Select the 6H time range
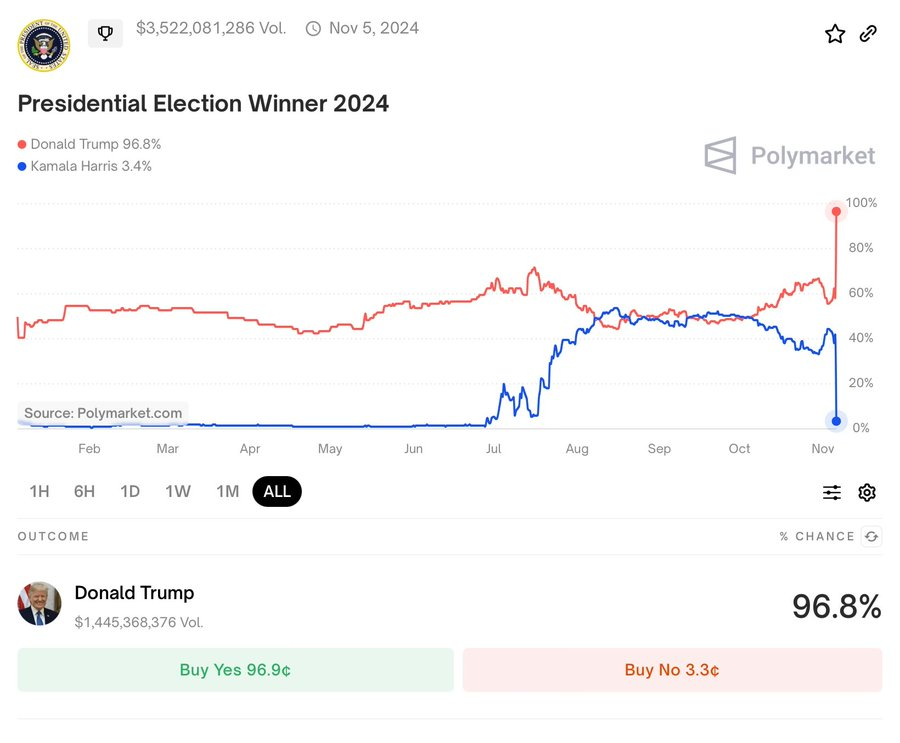 (84, 491)
